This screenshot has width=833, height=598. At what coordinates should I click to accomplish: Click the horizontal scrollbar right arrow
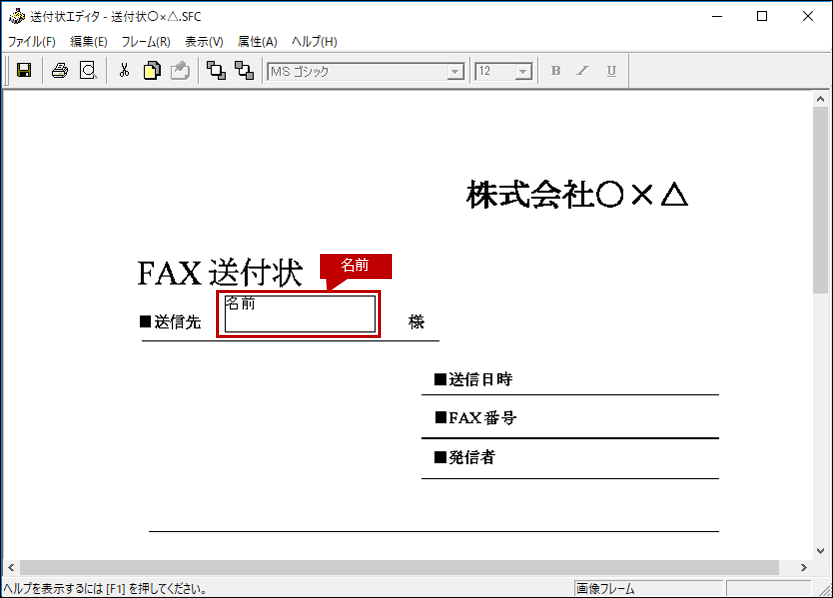(804, 567)
